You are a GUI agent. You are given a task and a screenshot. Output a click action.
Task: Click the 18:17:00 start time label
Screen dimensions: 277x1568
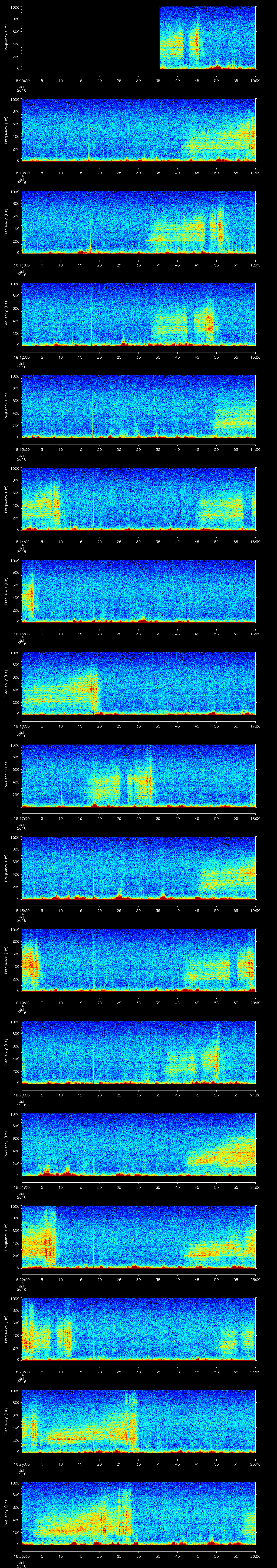pyautogui.click(x=21, y=819)
